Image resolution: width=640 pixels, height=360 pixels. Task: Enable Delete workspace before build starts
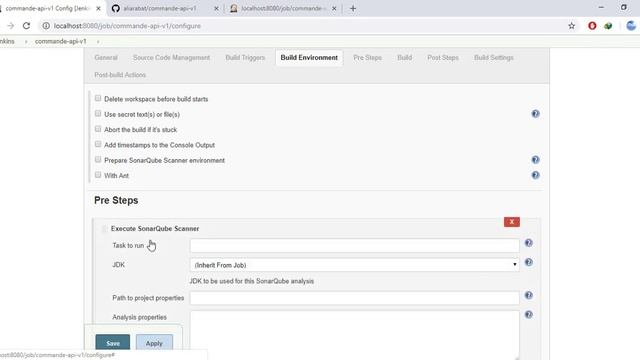coord(98,98)
